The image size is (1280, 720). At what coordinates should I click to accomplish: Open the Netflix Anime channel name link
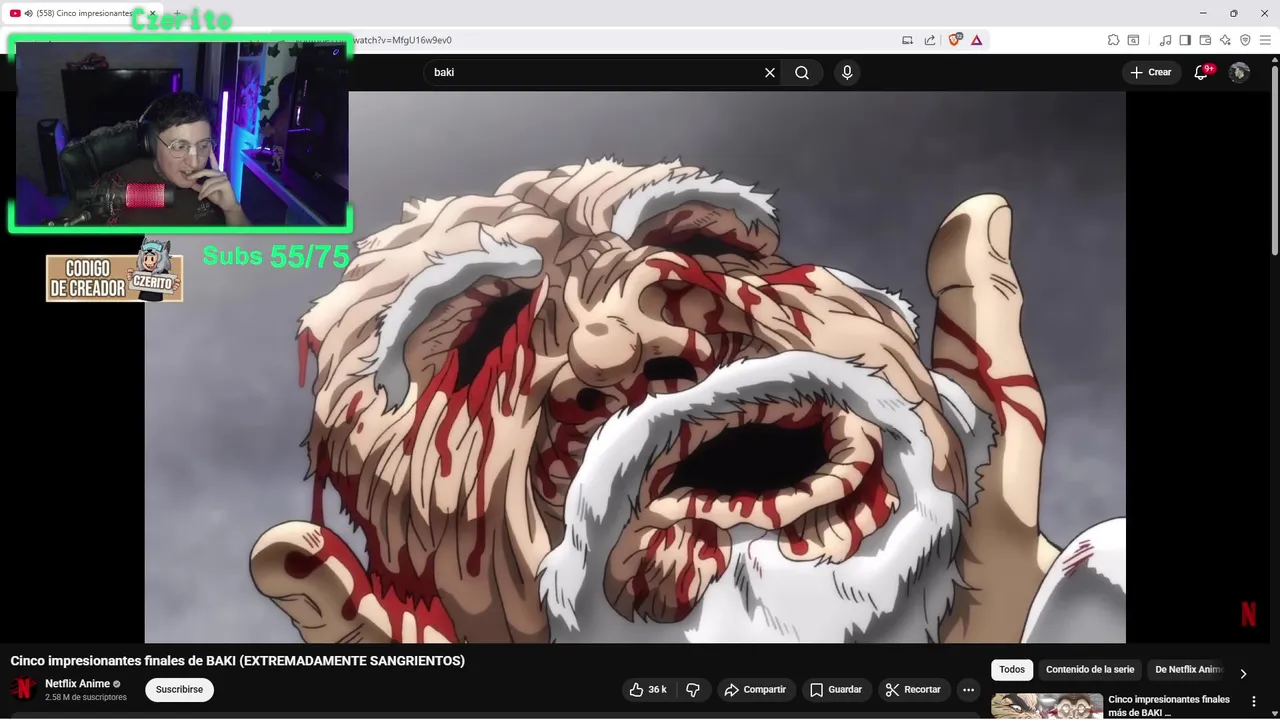(x=77, y=684)
